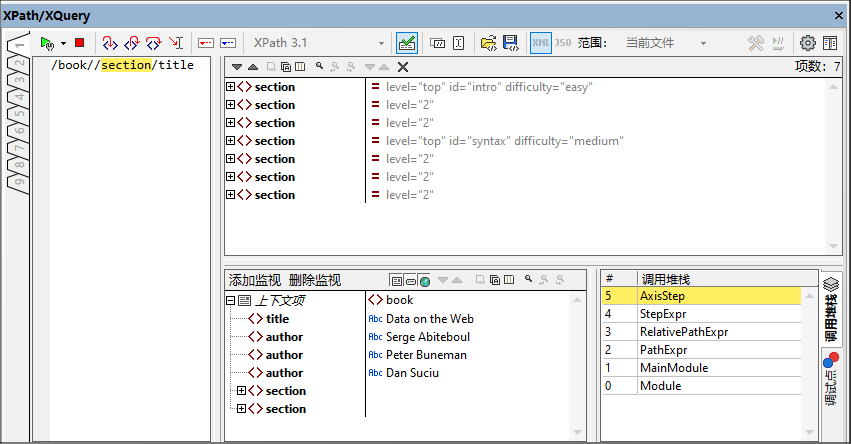
Task: Expand the section row with id="syntax"
Action: click(231, 141)
